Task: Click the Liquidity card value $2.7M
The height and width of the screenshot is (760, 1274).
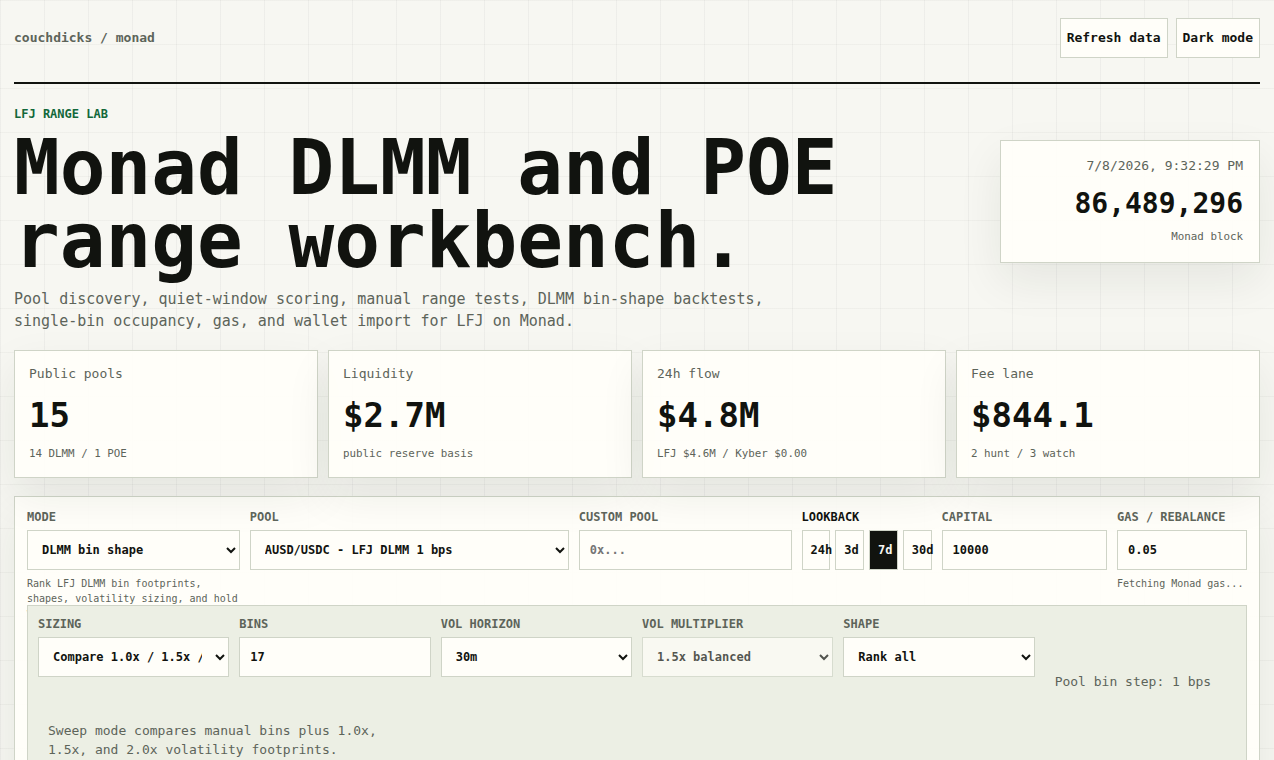Action: 394,415
